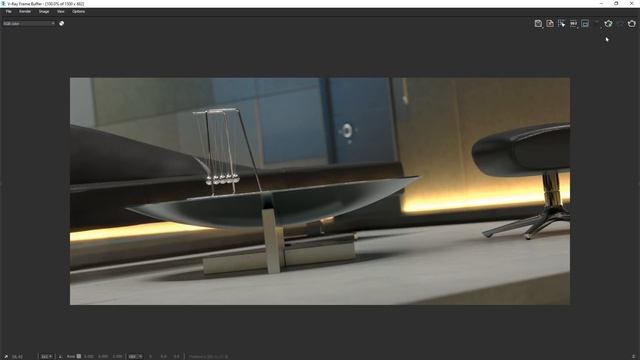640x360 pixels.
Task: Open the Image menu
Action: point(44,11)
